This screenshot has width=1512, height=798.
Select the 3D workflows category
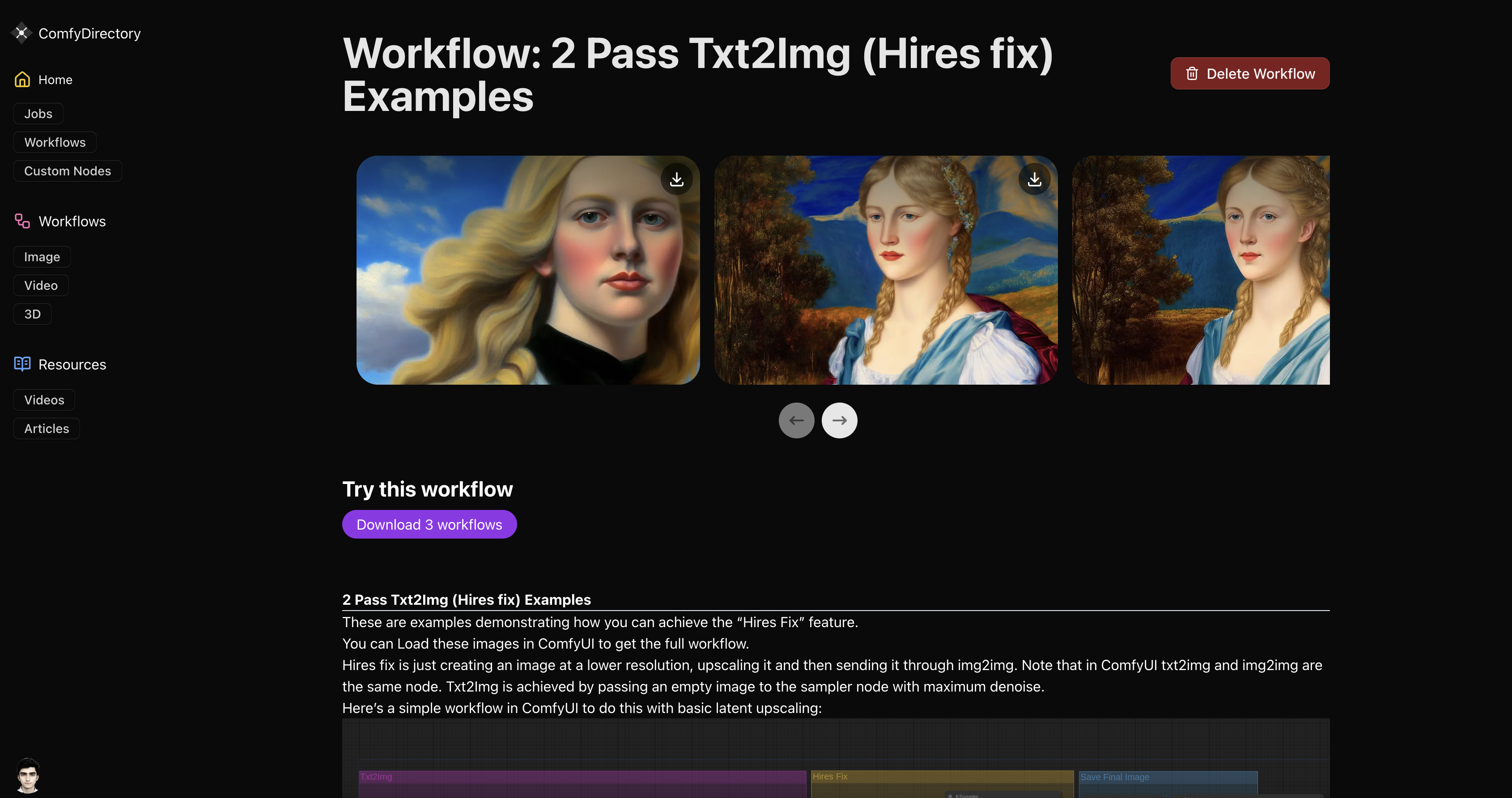32,314
